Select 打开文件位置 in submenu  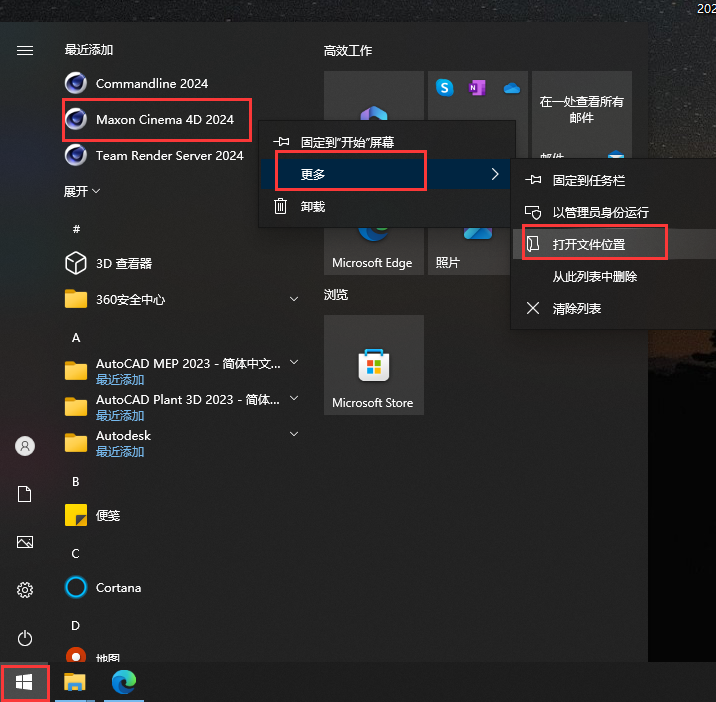click(614, 244)
